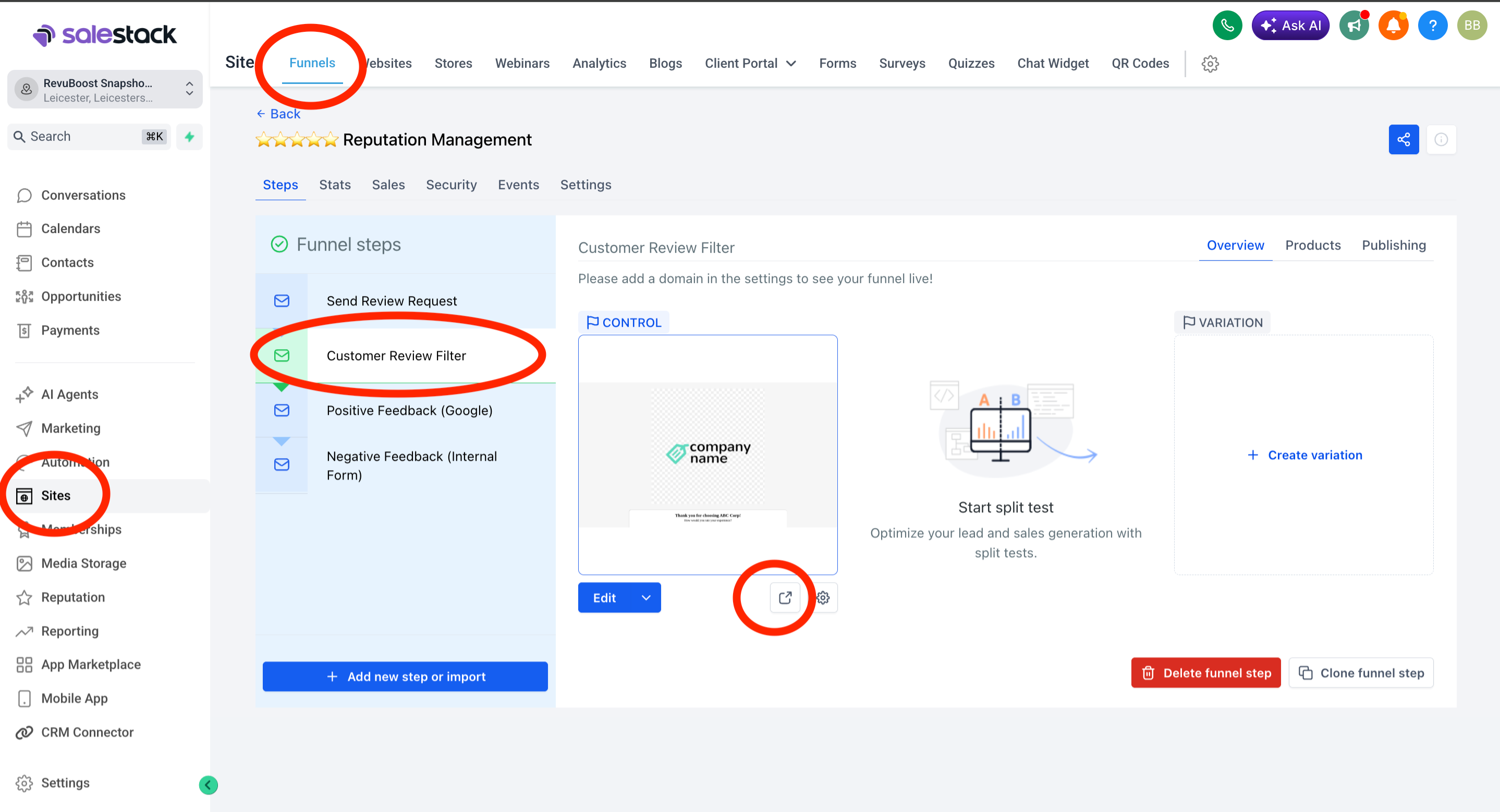Collapse the sidebar with green arrow
The image size is (1500, 812).
coord(208,785)
